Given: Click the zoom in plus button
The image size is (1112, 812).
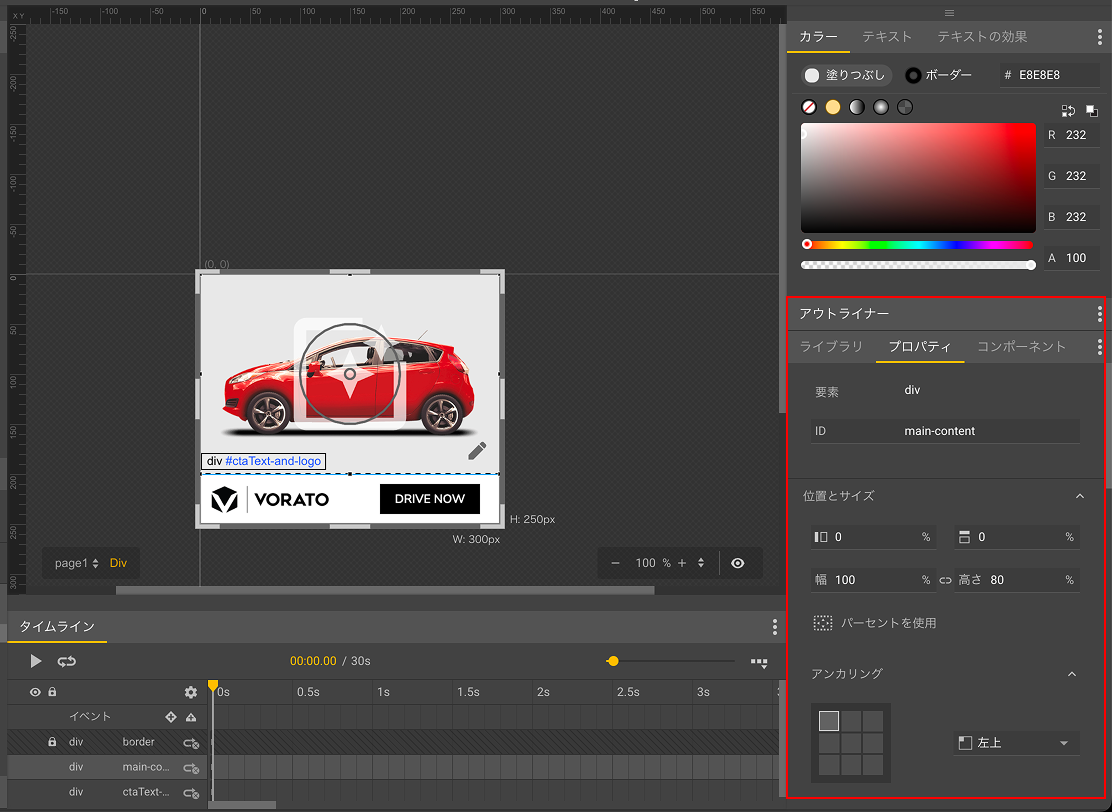Looking at the screenshot, I should [682, 563].
